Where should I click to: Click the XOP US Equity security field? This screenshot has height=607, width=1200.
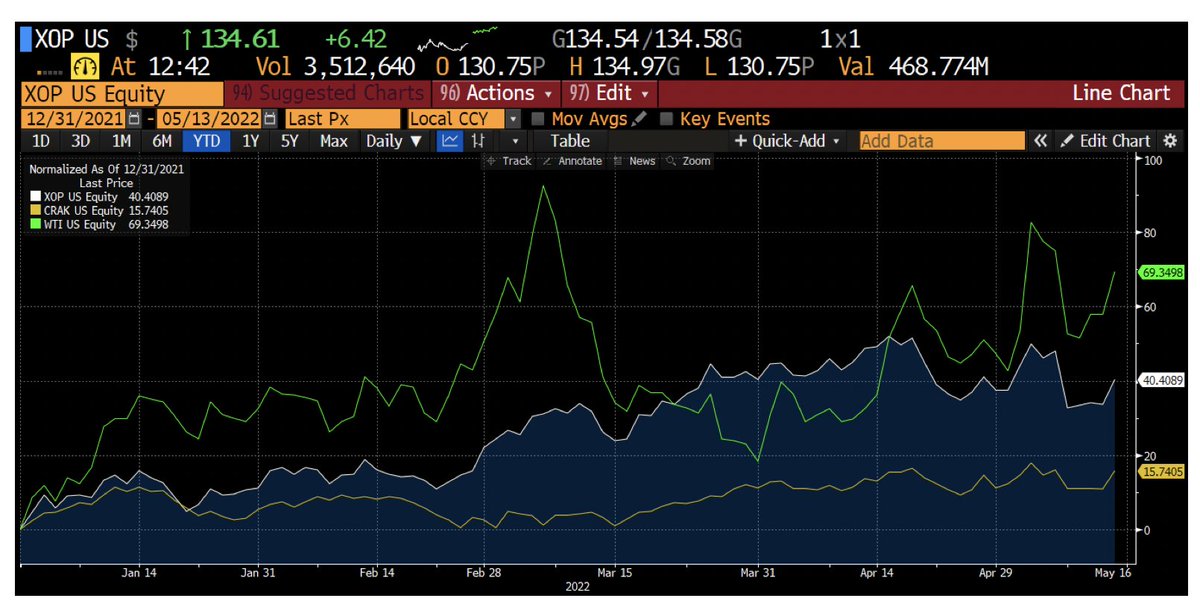(123, 94)
